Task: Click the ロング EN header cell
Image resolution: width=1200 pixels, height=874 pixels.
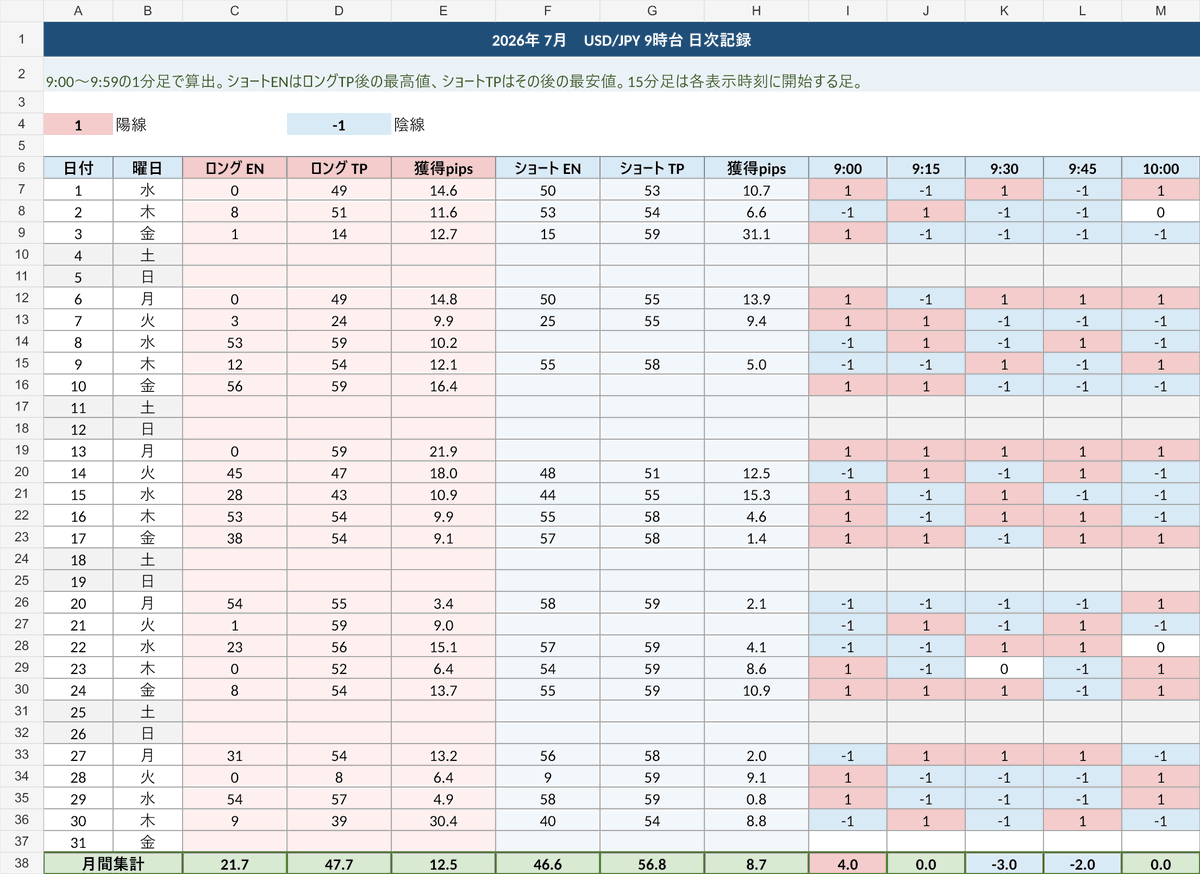Action: 235,168
